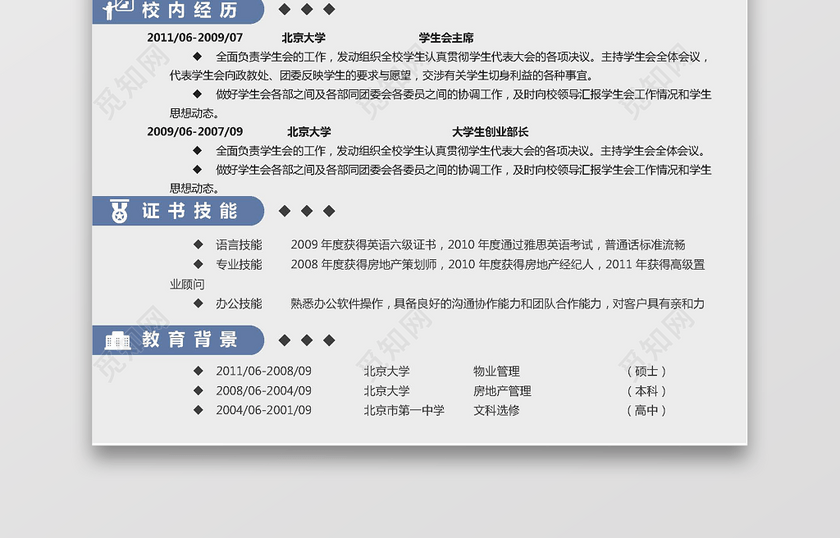
Task: Click the diamond bullet before 2011/06-2008/09
Action: point(198,370)
